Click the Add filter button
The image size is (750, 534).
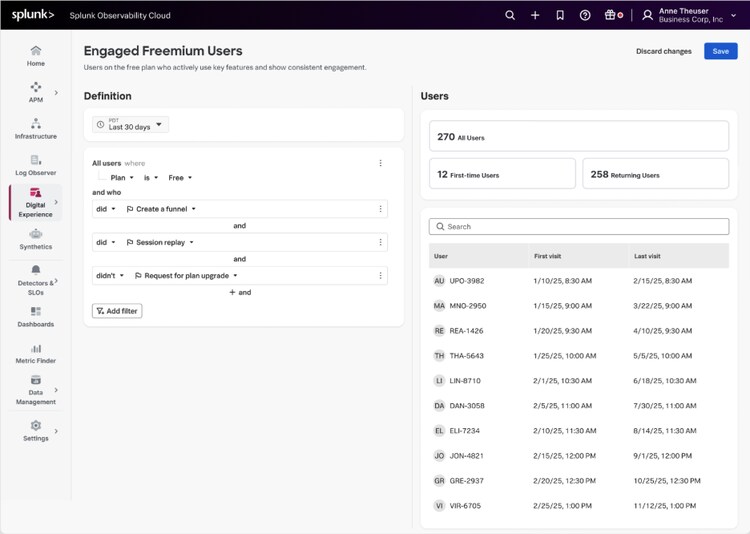(x=117, y=311)
